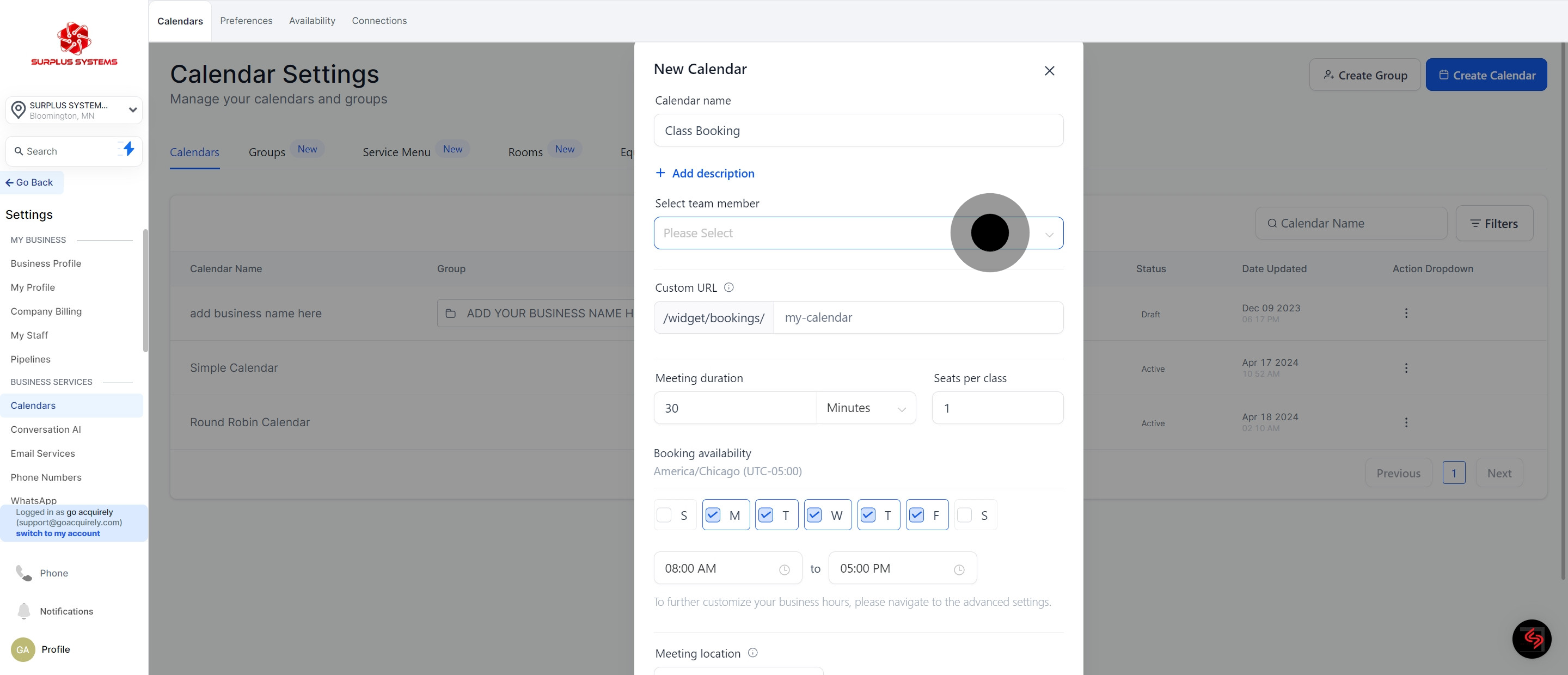
Task: Expand the Select team member dropdown
Action: click(857, 233)
